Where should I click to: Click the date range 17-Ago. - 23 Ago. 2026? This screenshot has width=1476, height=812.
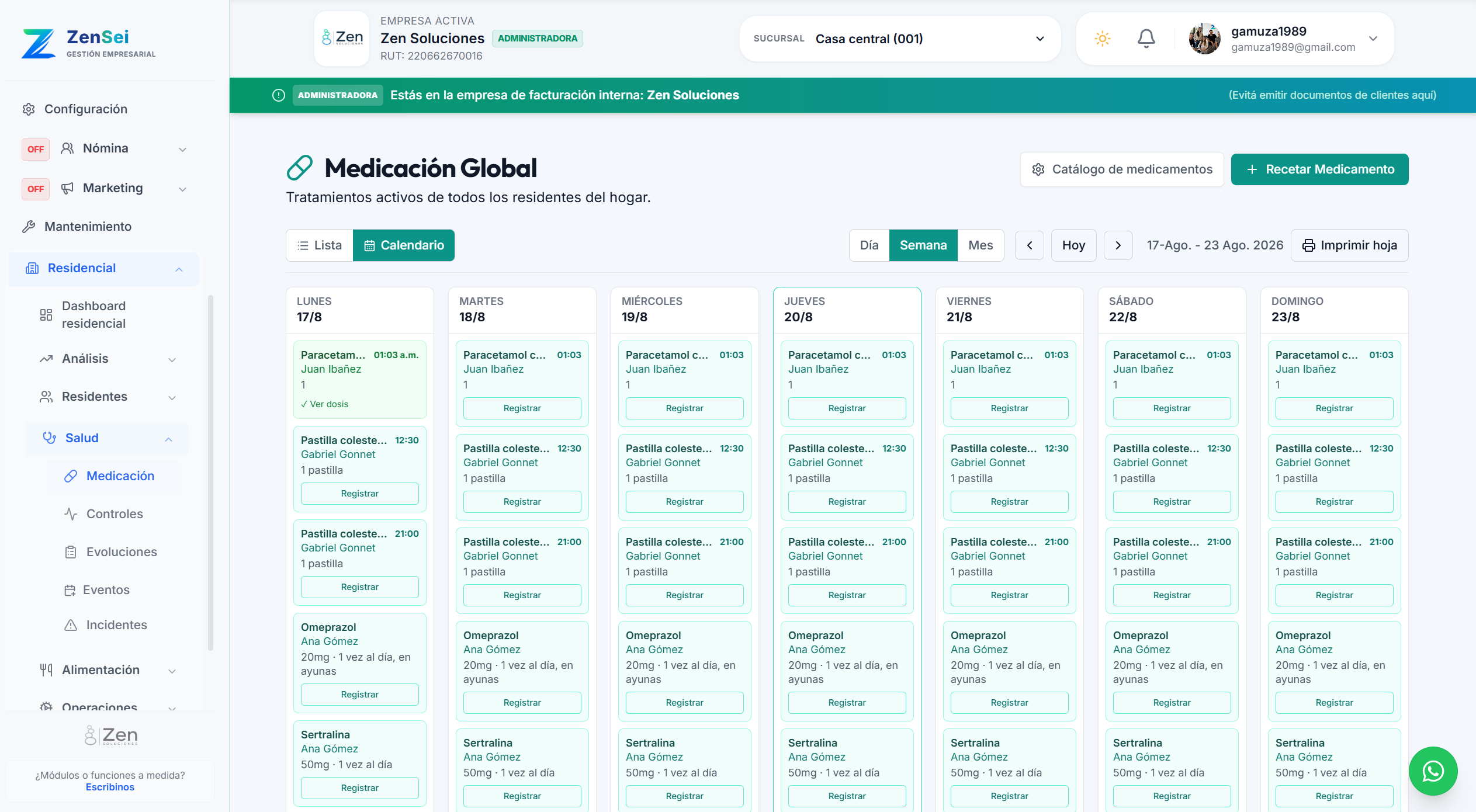(1215, 245)
